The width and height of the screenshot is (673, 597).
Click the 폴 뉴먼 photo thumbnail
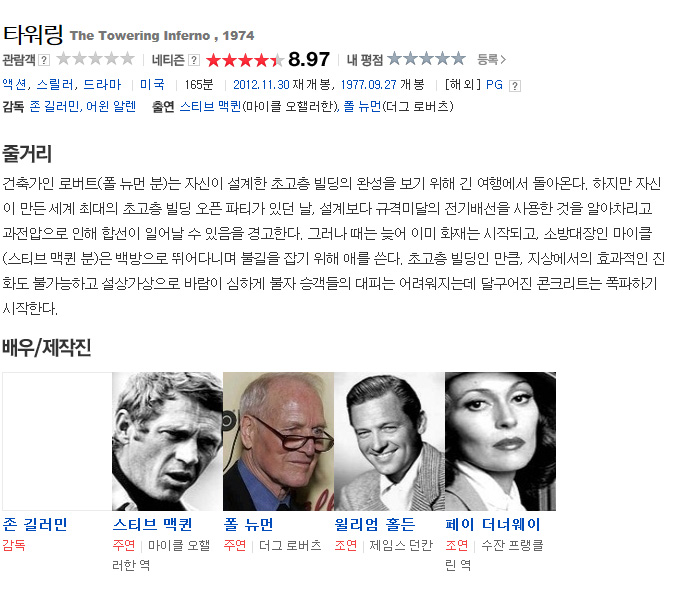tap(278, 441)
